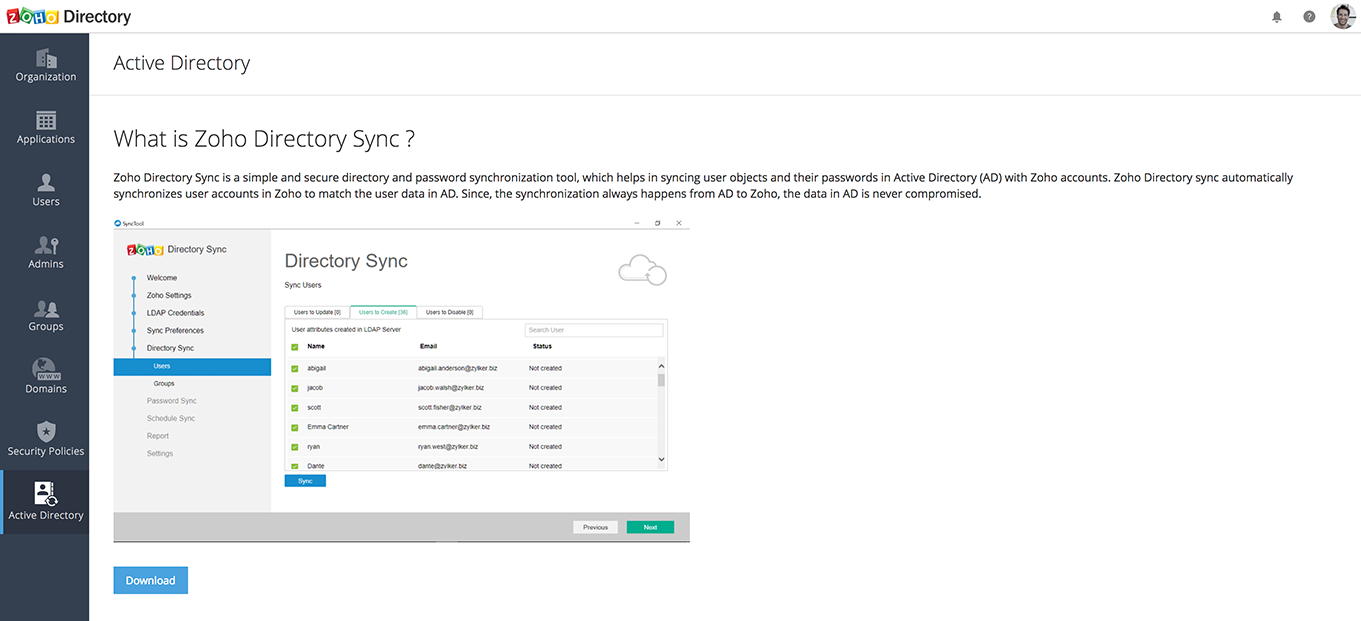The width and height of the screenshot is (1361, 621).
Task: Download the Zoho Directory Sync tool
Action: [150, 580]
